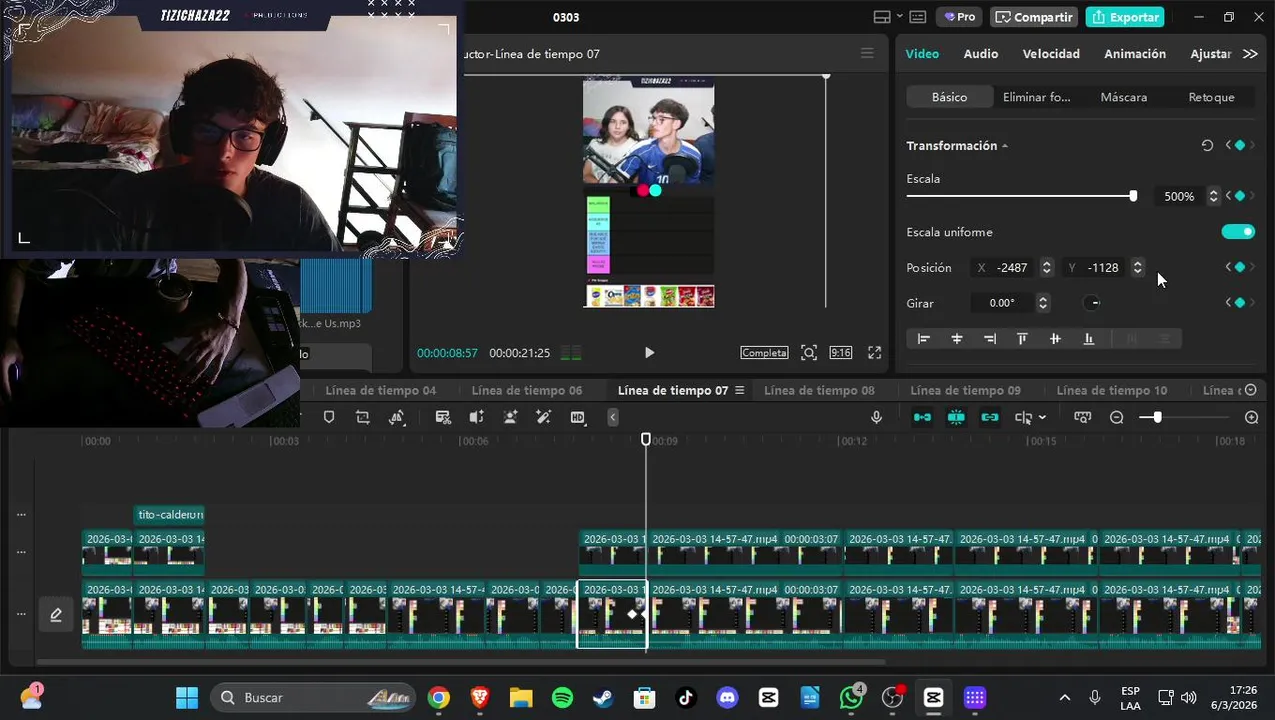Switch to the Animación tab
This screenshot has height=720, width=1275.
coord(1135,54)
